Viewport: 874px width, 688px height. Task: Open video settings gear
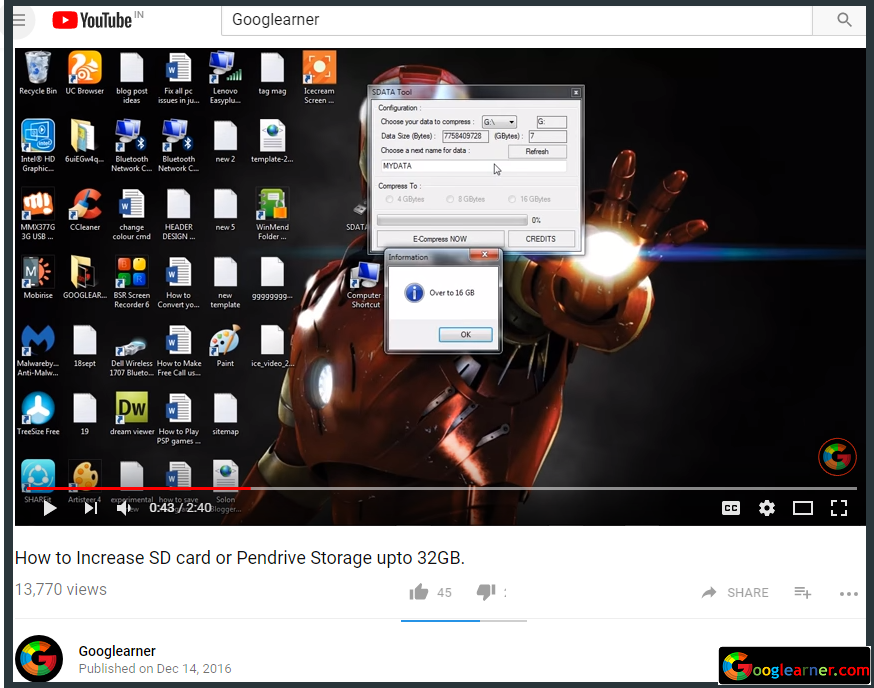(767, 508)
